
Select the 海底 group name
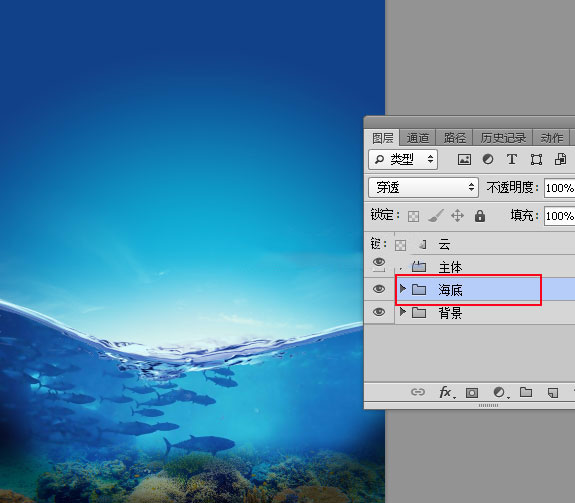pos(450,290)
